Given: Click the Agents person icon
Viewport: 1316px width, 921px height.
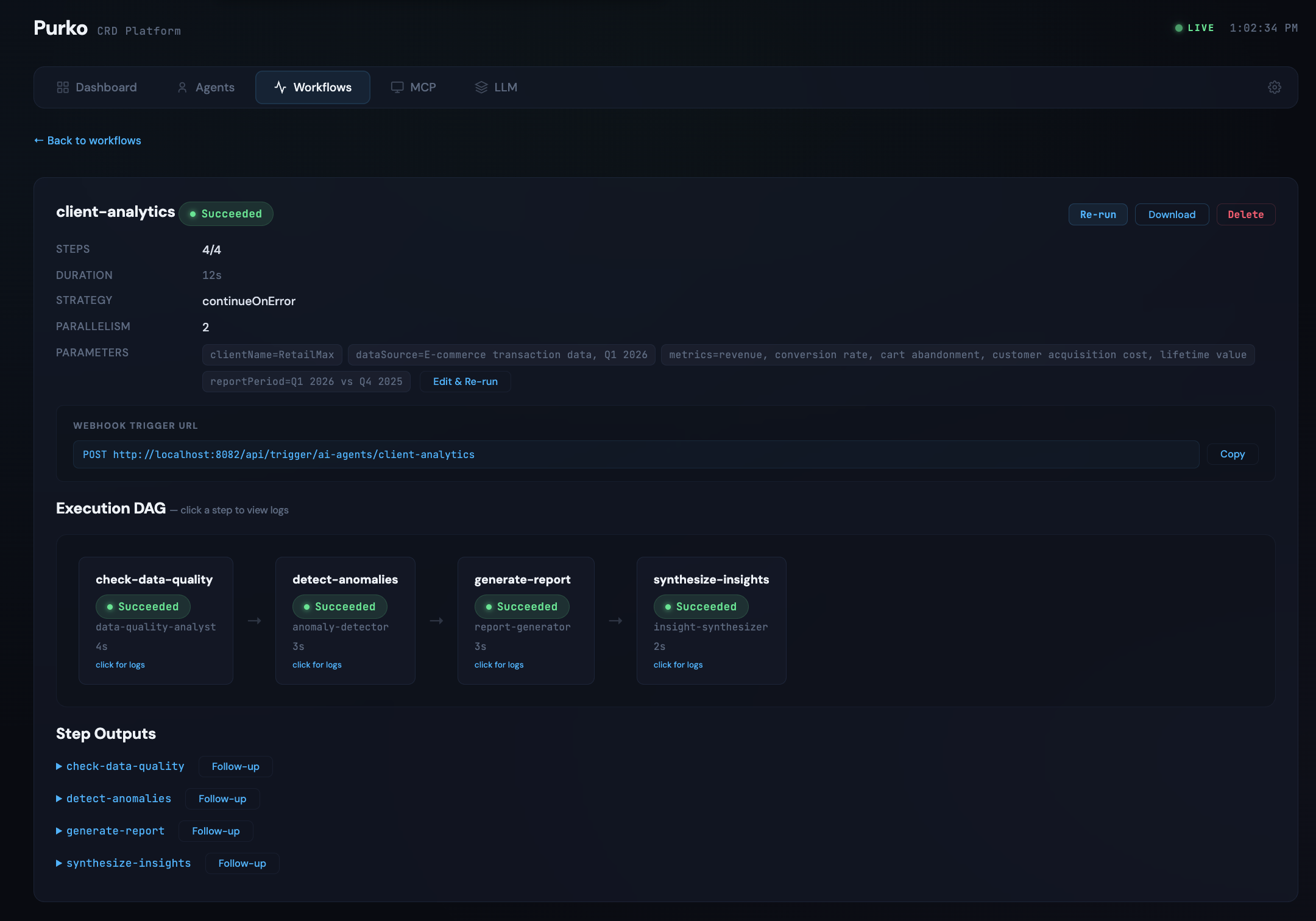Looking at the screenshot, I should (182, 87).
